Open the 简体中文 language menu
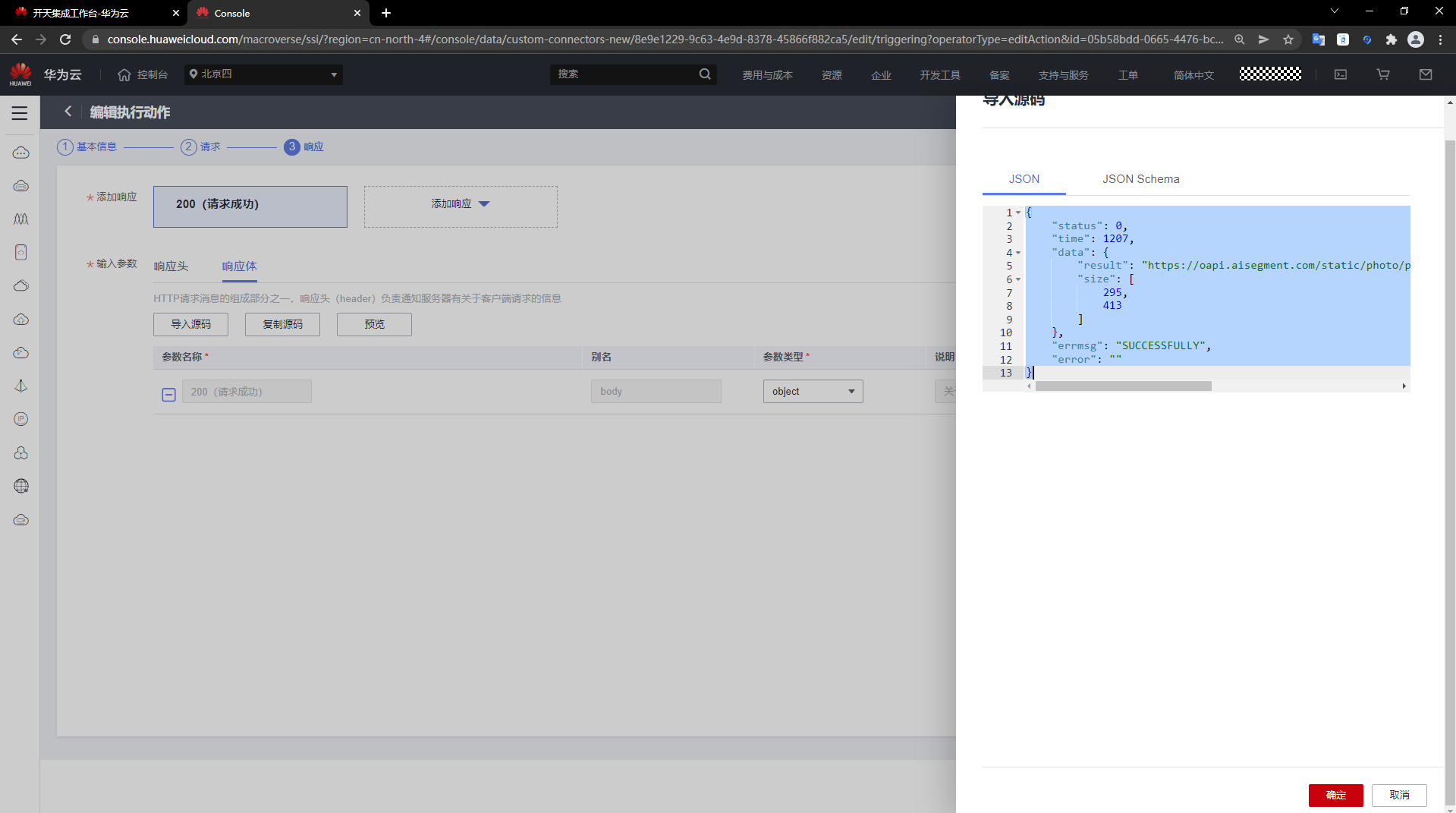 1193,75
